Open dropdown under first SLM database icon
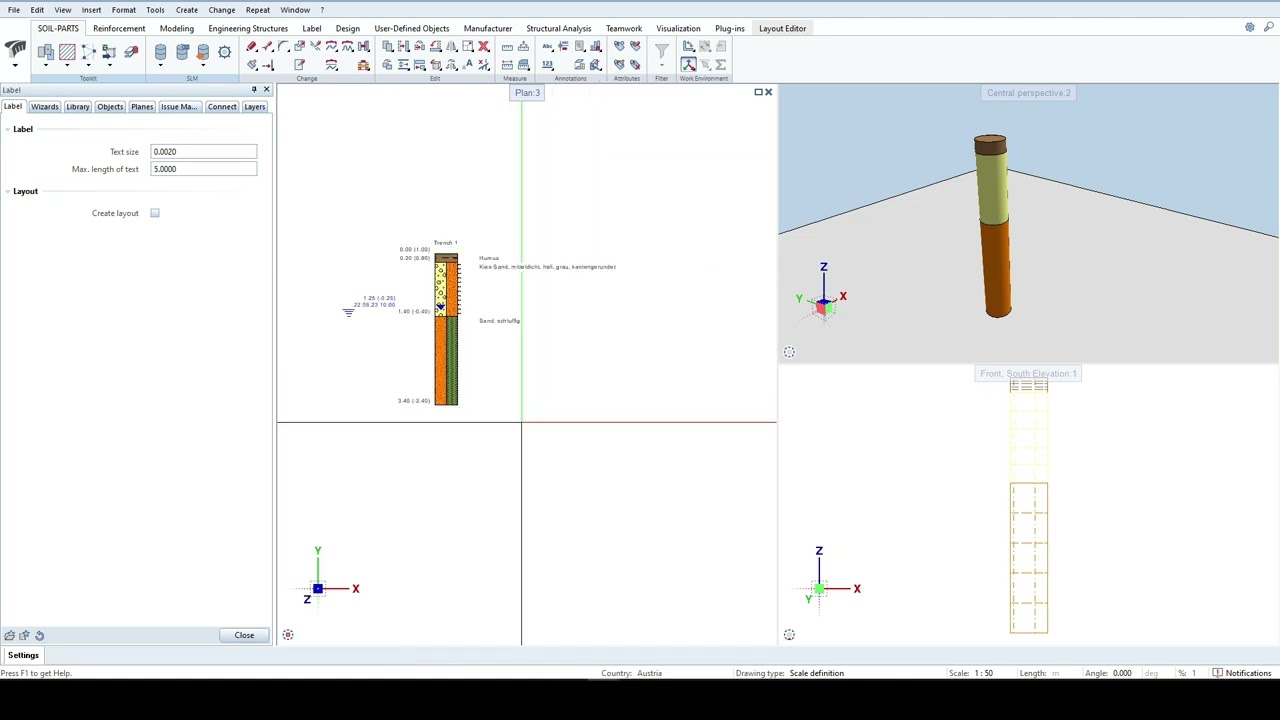 160,65
